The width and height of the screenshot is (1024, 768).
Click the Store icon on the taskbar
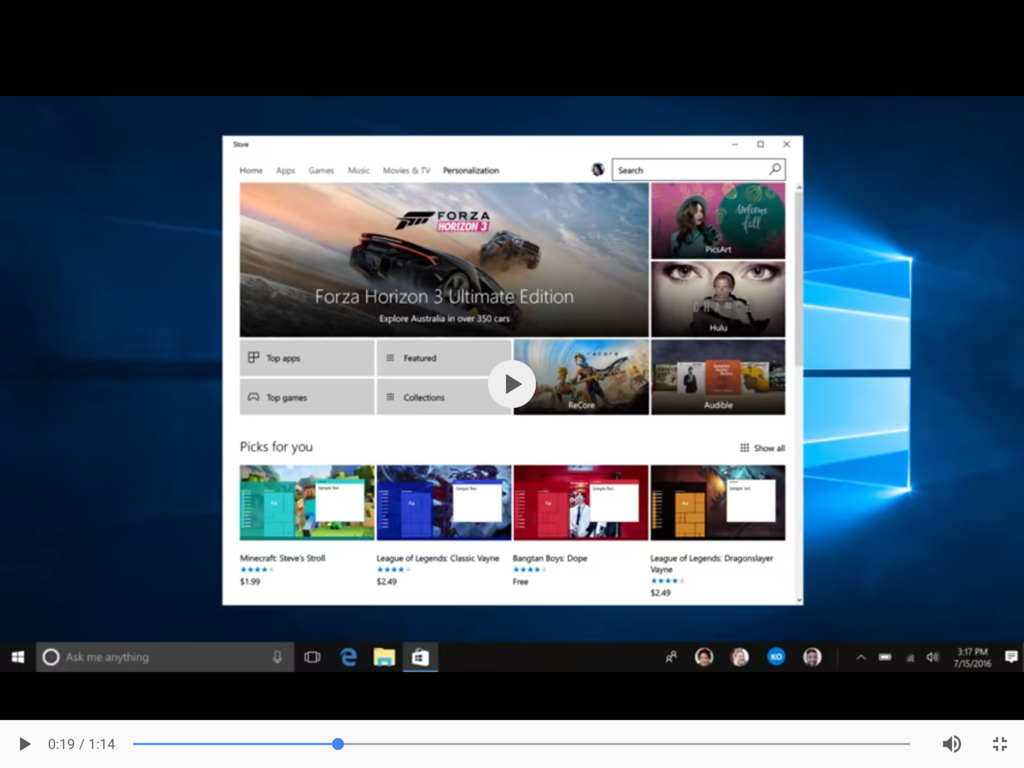click(x=420, y=657)
